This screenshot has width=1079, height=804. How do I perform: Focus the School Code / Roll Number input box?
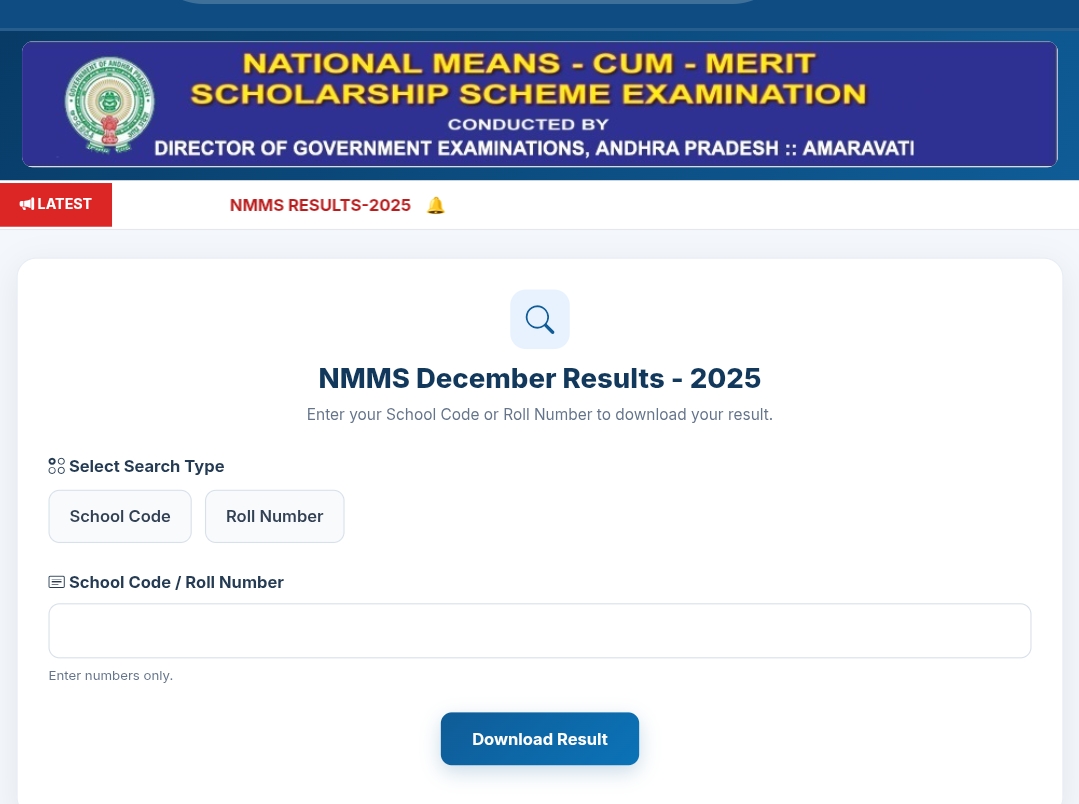[x=540, y=631]
